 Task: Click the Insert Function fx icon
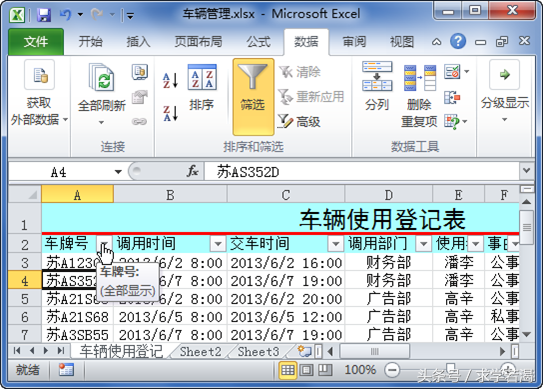(x=193, y=171)
